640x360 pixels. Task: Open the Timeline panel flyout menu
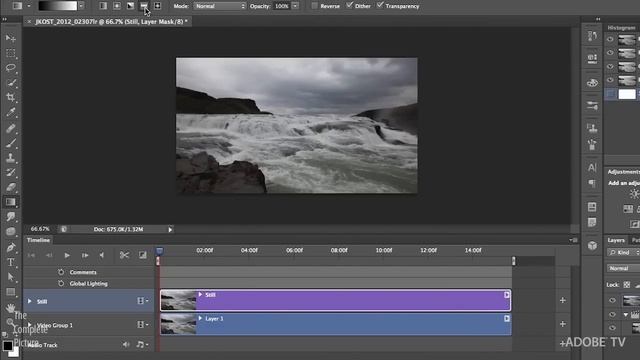pos(573,240)
